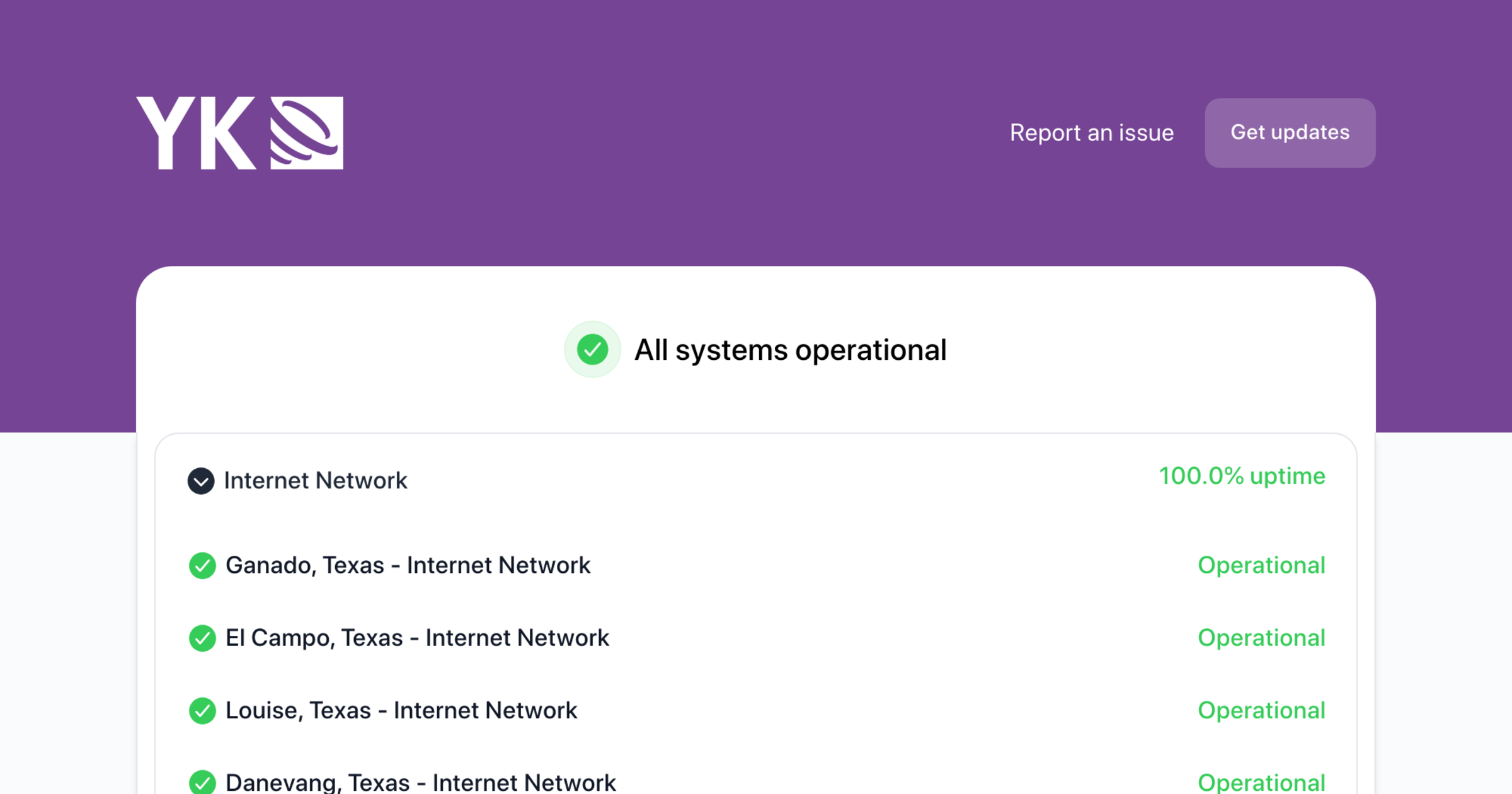Viewport: 1512px width, 794px height.
Task: Click Operational status for Louise, Texas
Action: (x=1261, y=710)
